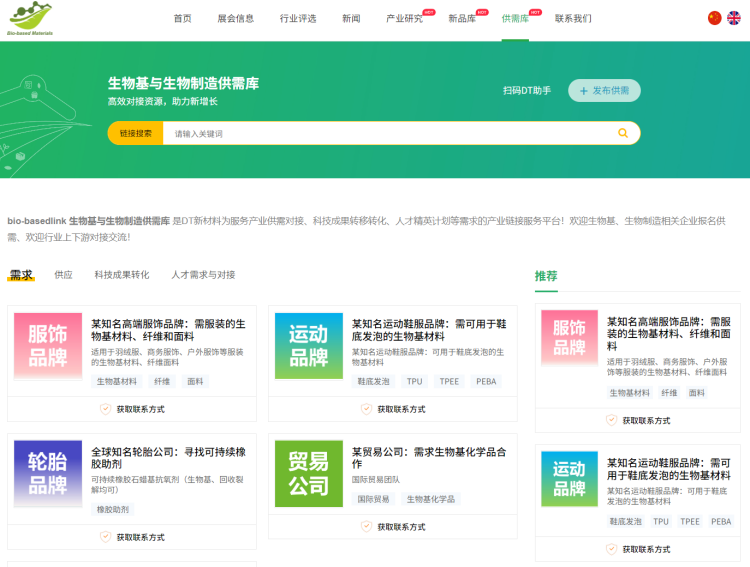Click the Bio-based Materials site logo
The height and width of the screenshot is (567, 750).
31,19
